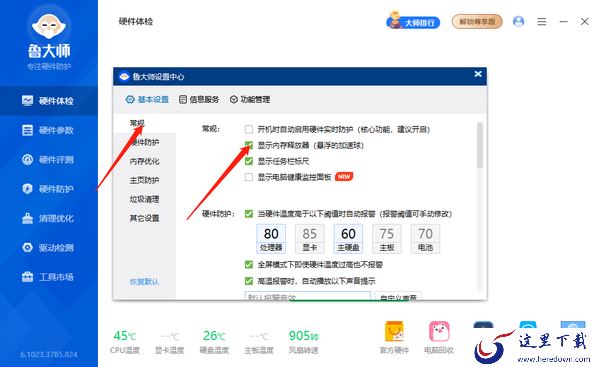Image resolution: width=600 pixels, height=367 pixels.
Task: Click the 鲁大师 logo avatar
Action: 49,26
